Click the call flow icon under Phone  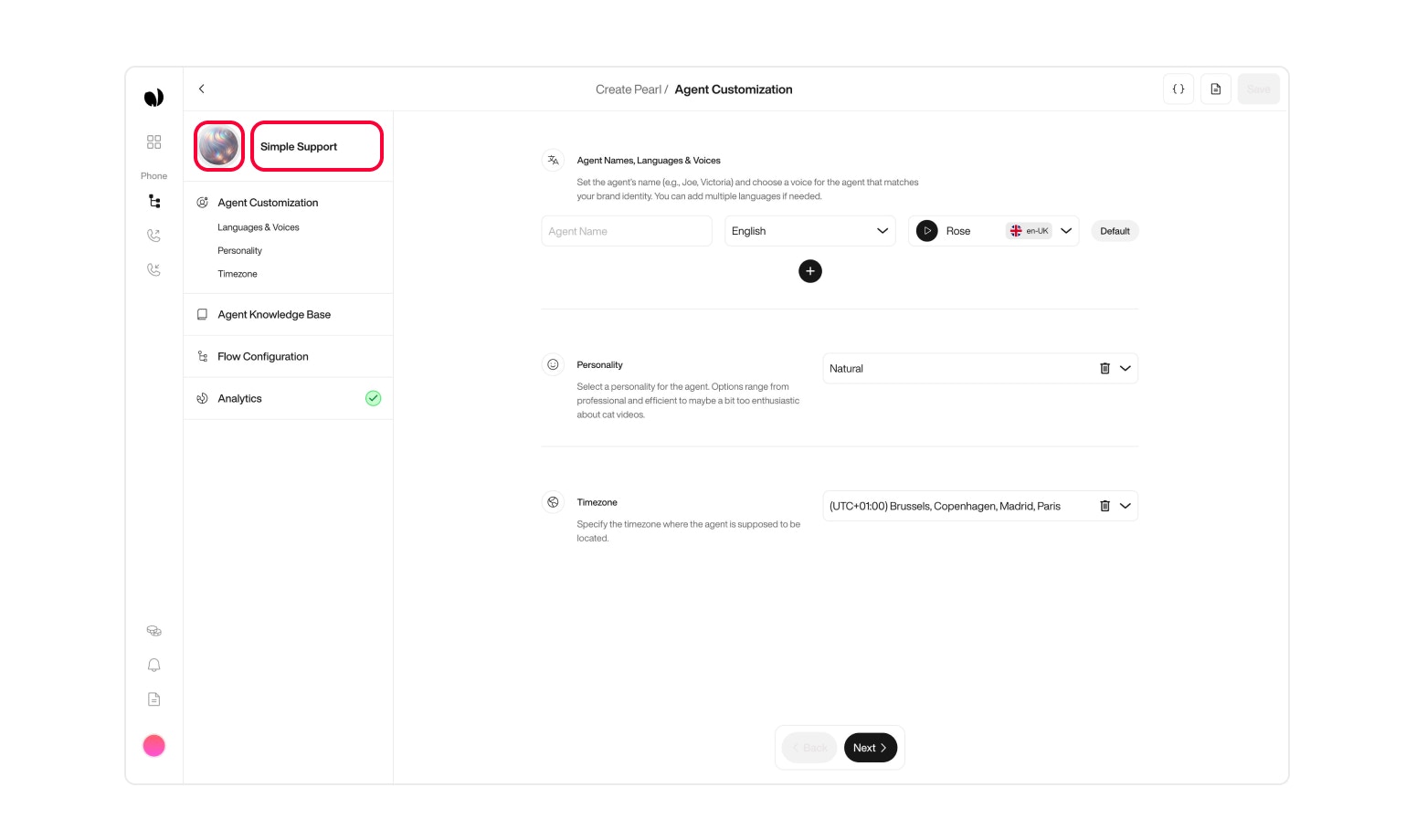(153, 201)
